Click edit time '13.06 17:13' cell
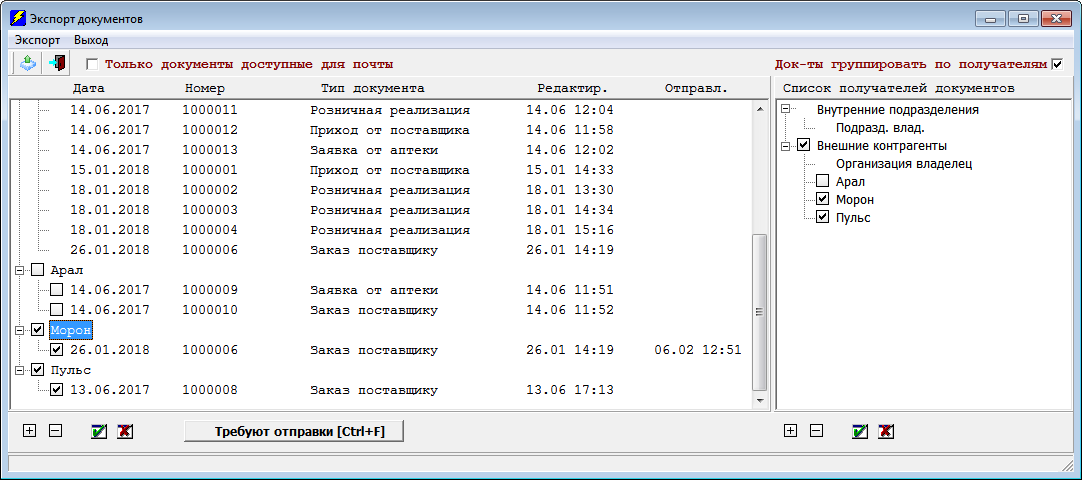This screenshot has height=480, width=1082. [x=570, y=390]
